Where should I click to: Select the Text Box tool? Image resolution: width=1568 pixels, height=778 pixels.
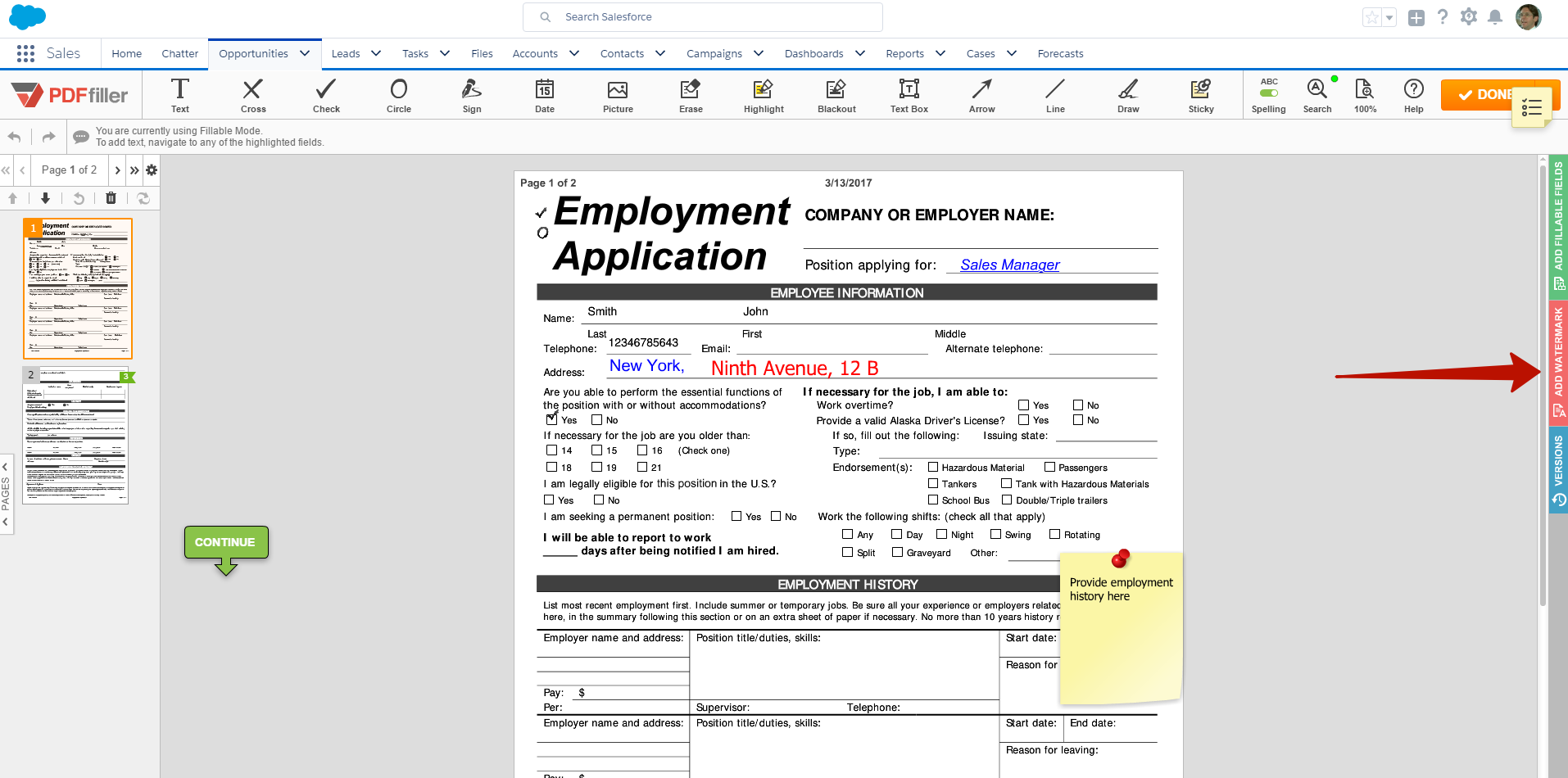point(909,95)
